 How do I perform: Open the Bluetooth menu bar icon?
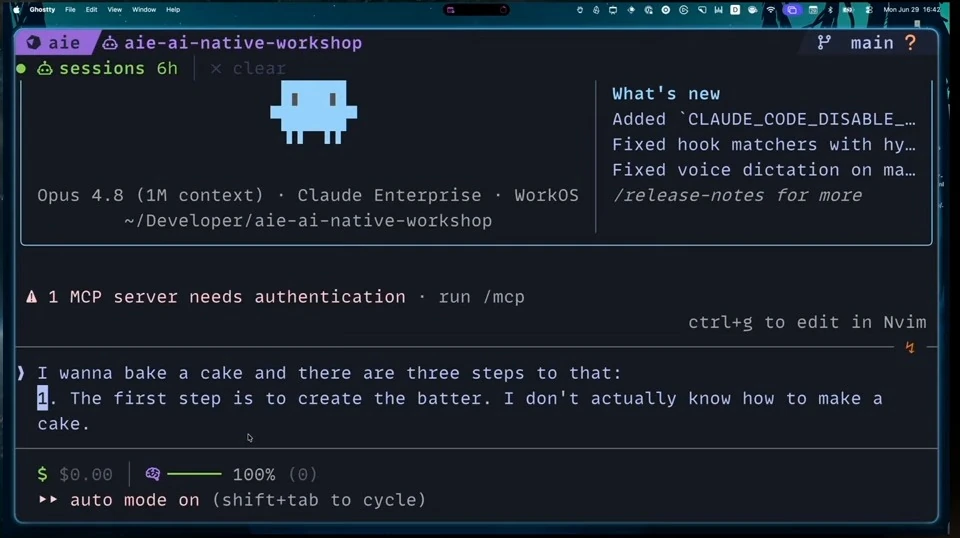(830, 10)
